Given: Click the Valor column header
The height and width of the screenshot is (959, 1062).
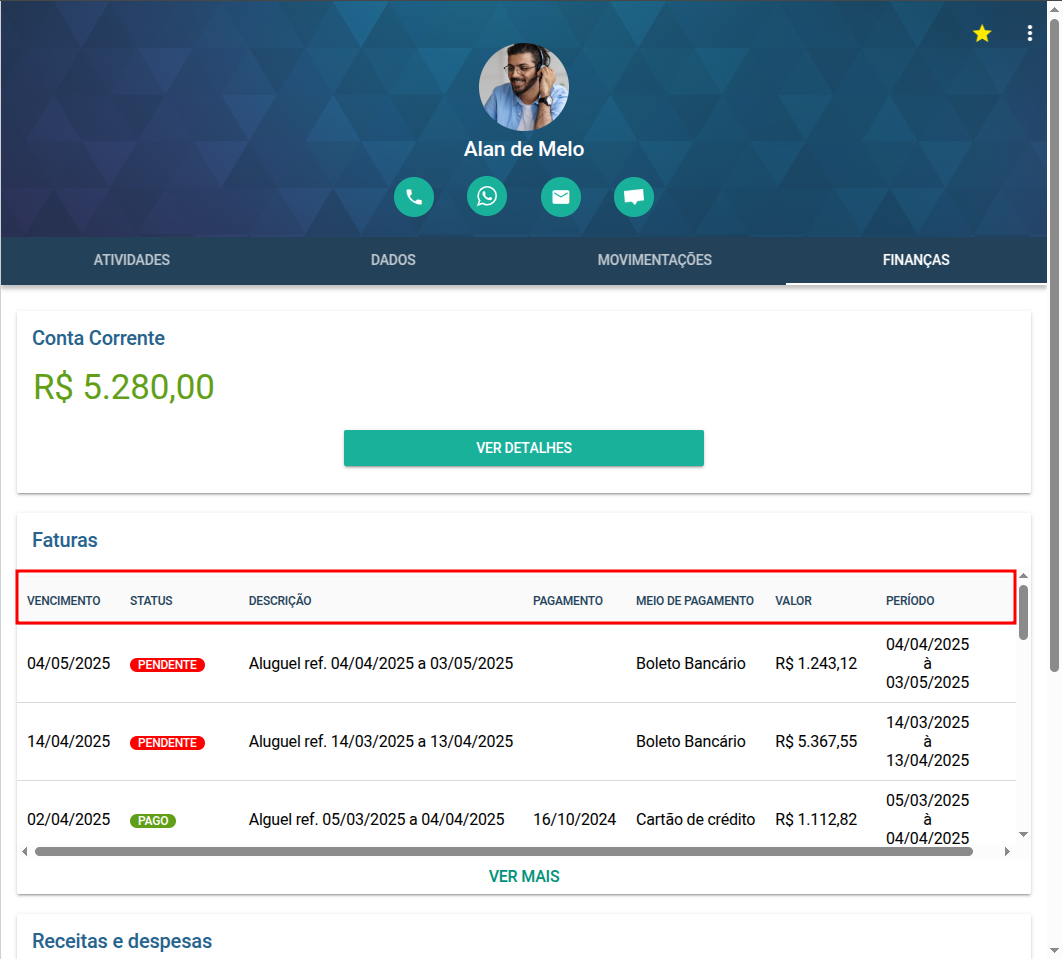Looking at the screenshot, I should coord(793,601).
